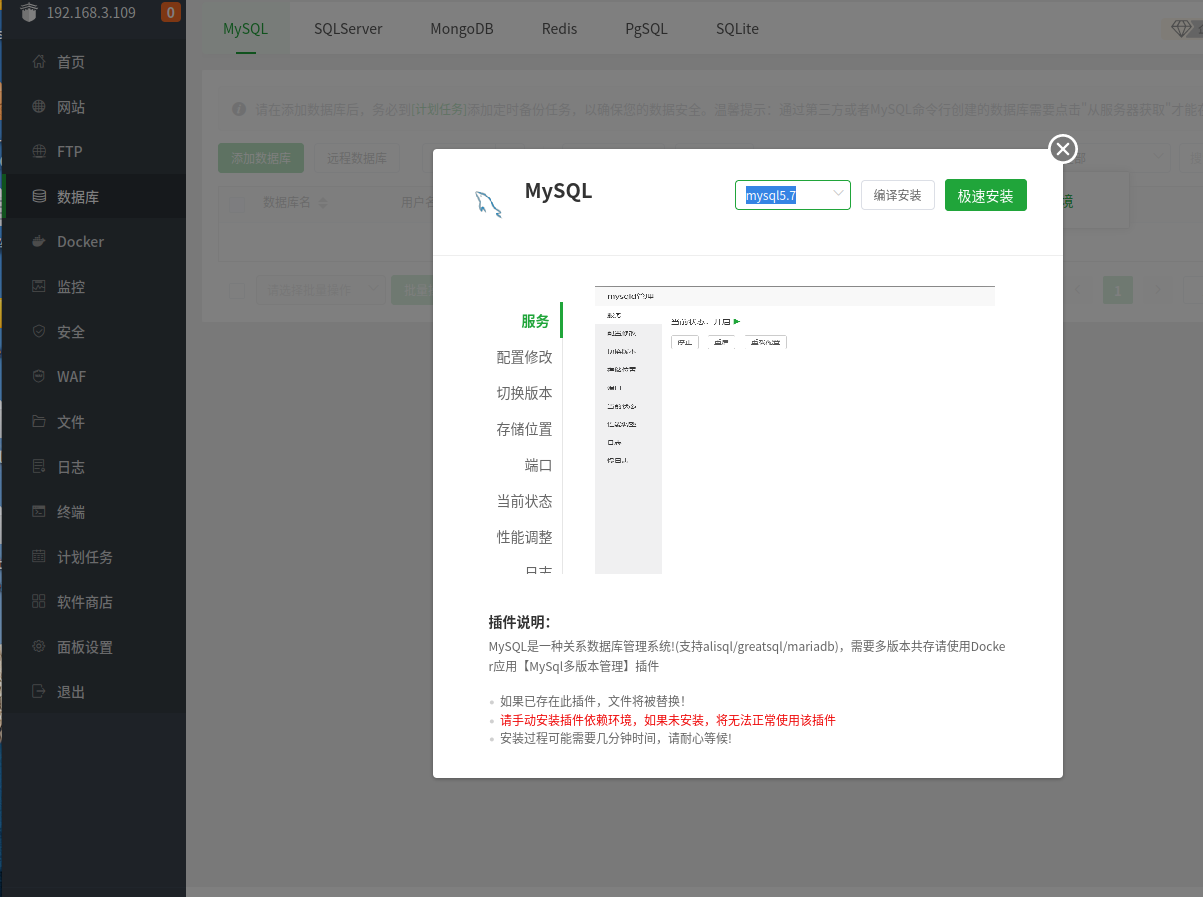The height and width of the screenshot is (897, 1203).
Task: Switch to the PgSQL tab
Action: [x=646, y=29]
